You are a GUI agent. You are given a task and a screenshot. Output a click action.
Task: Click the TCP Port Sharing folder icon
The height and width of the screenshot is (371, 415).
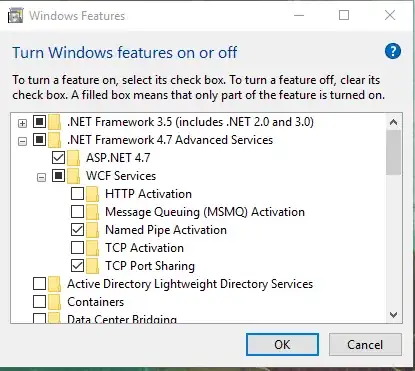[92, 266]
